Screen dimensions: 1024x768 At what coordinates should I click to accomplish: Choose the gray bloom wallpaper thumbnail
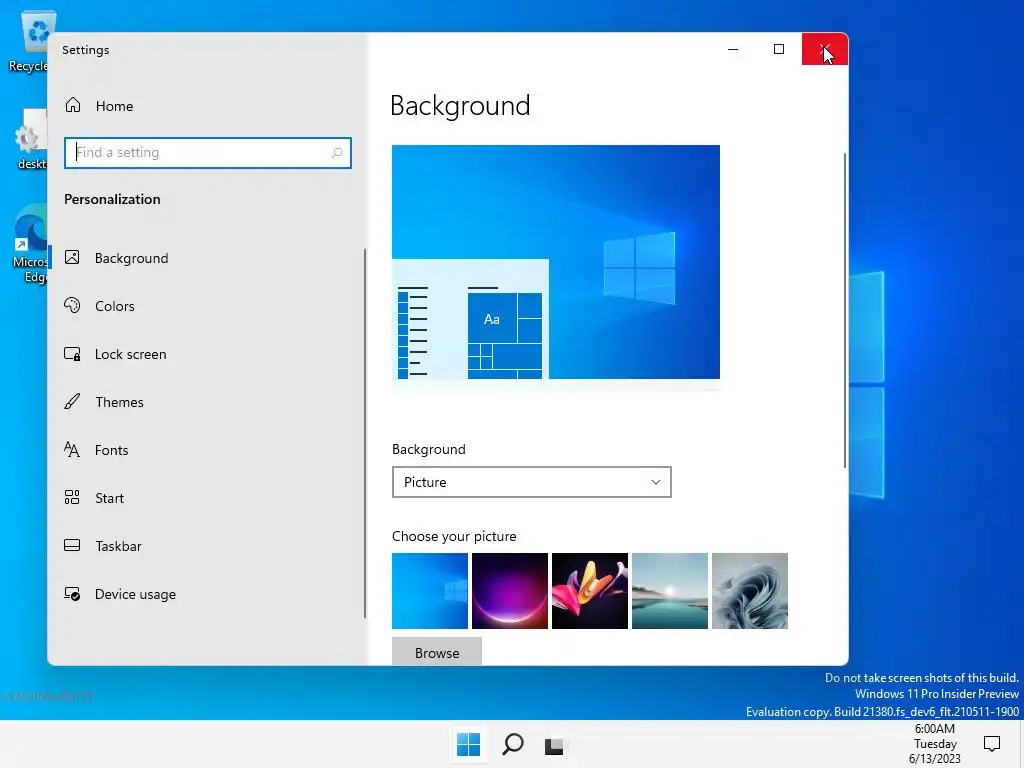pos(750,591)
